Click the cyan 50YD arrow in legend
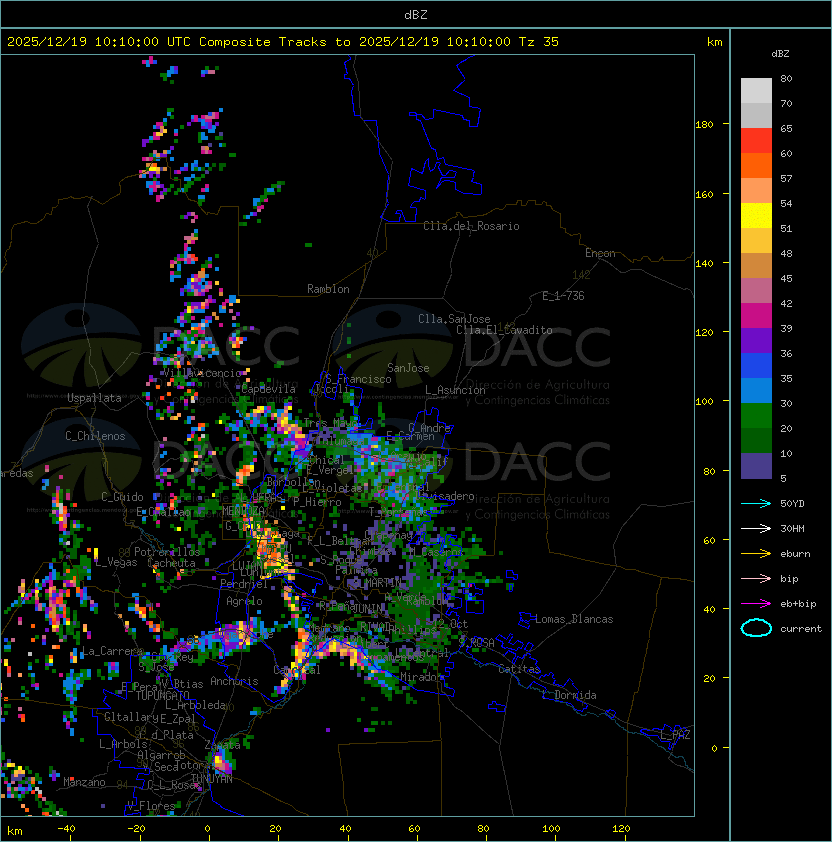832x842 pixels. click(x=756, y=504)
